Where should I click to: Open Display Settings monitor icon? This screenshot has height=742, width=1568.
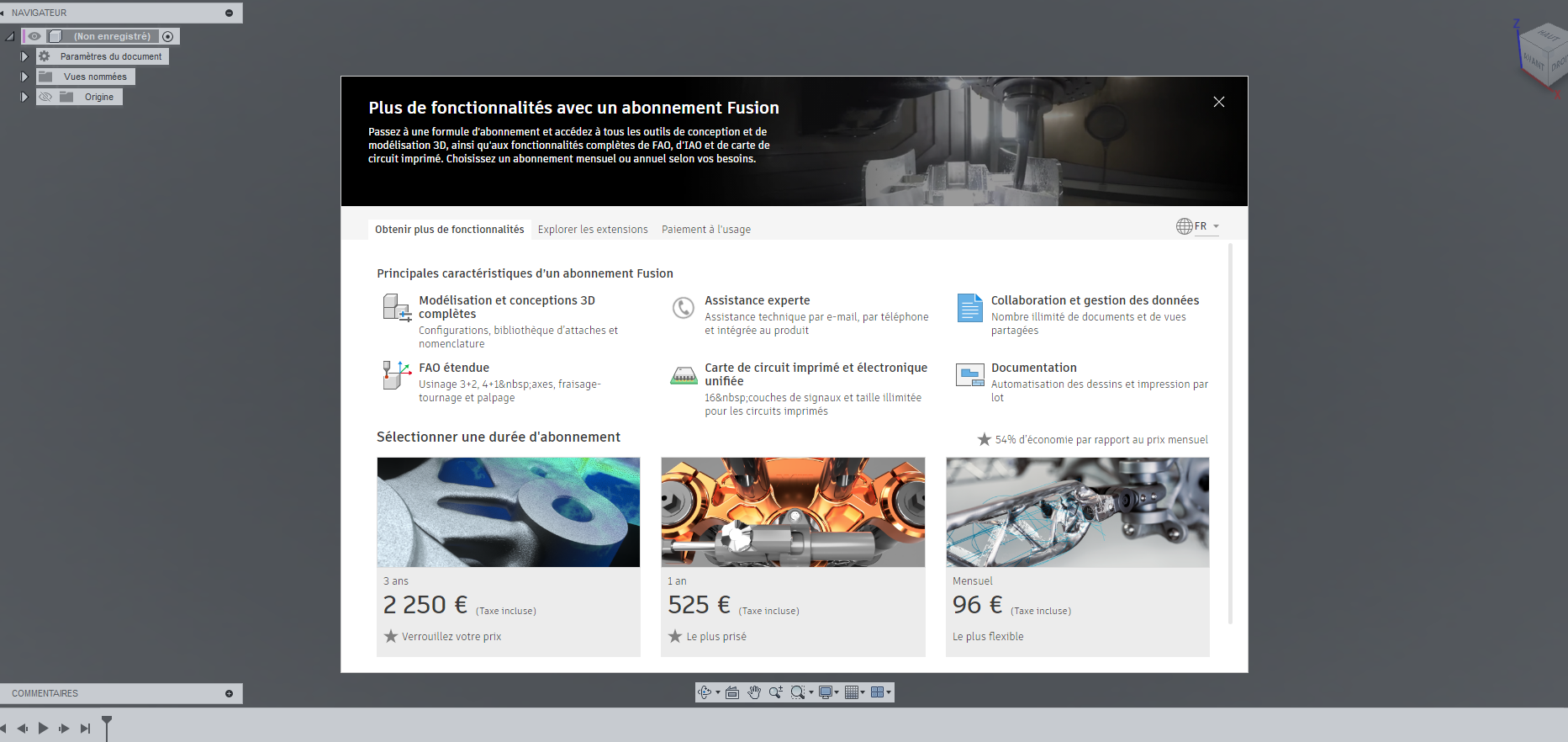point(826,692)
